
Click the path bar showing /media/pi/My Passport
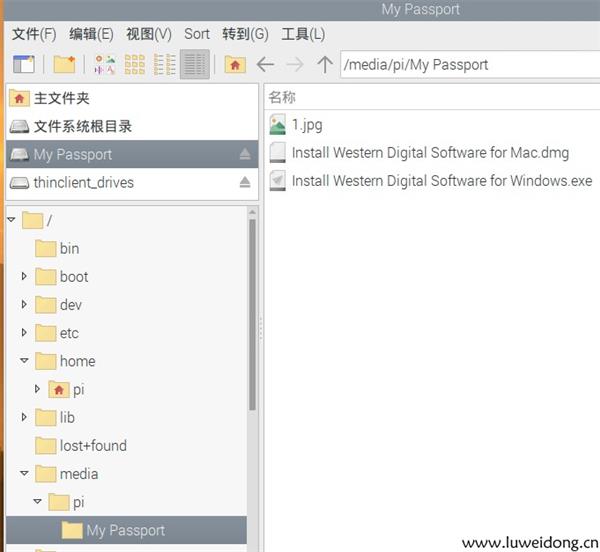[x=465, y=65]
